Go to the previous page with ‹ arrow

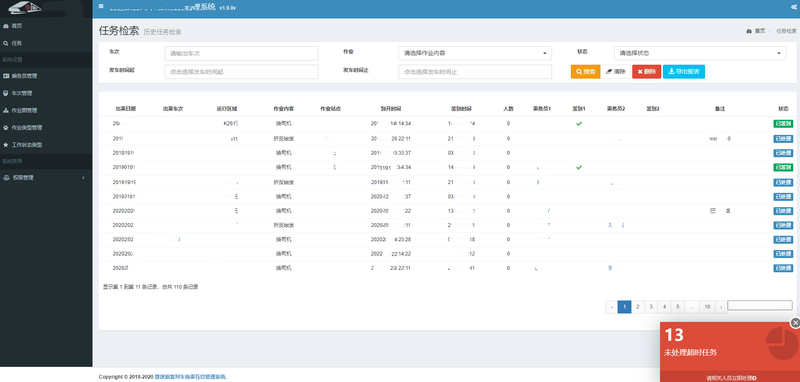click(x=611, y=307)
